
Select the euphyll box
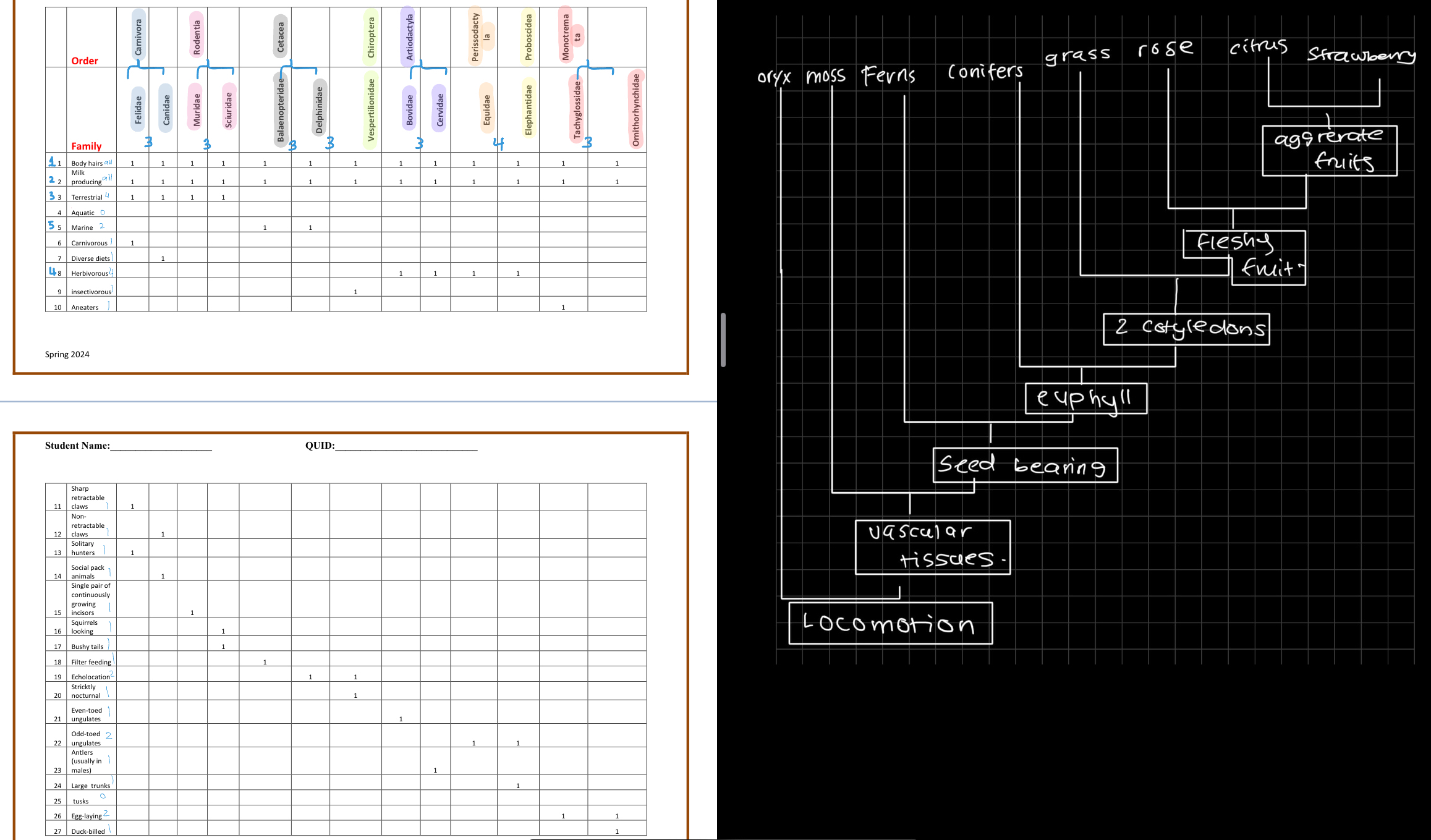coord(1086,398)
